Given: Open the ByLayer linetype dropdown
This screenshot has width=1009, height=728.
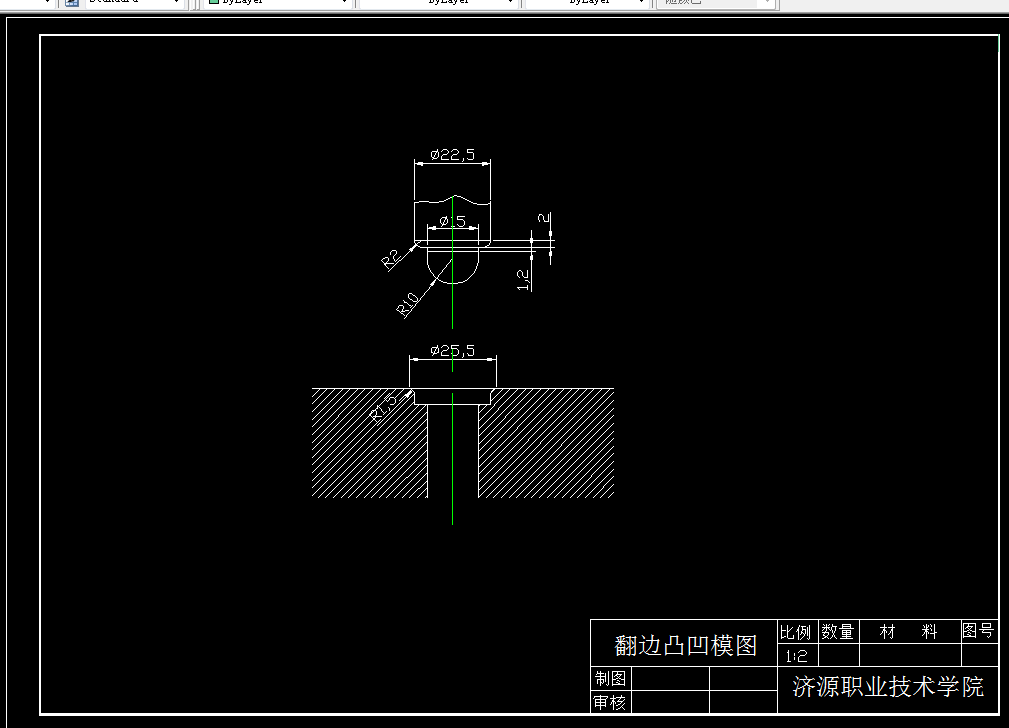Looking at the screenshot, I should tap(438, 3).
